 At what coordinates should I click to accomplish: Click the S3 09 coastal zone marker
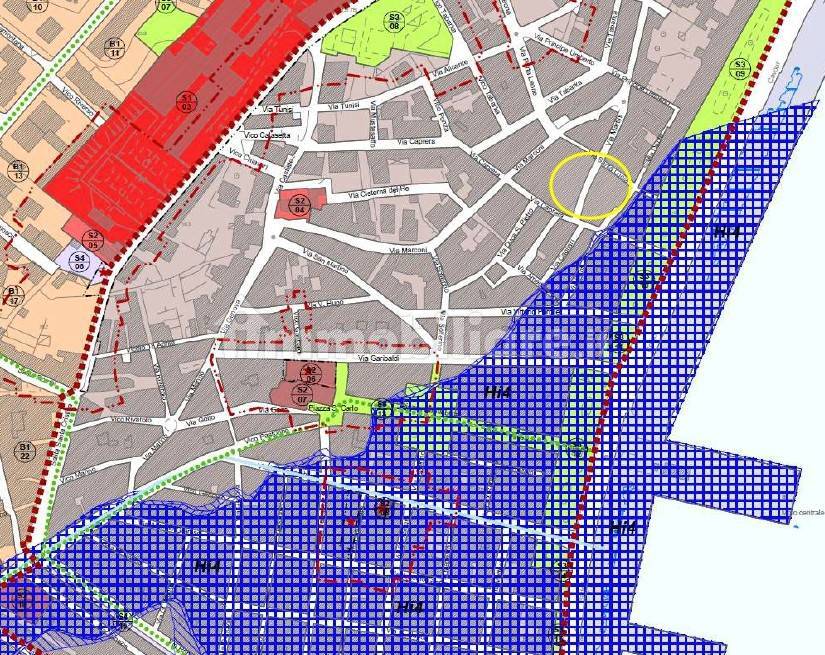coord(739,68)
